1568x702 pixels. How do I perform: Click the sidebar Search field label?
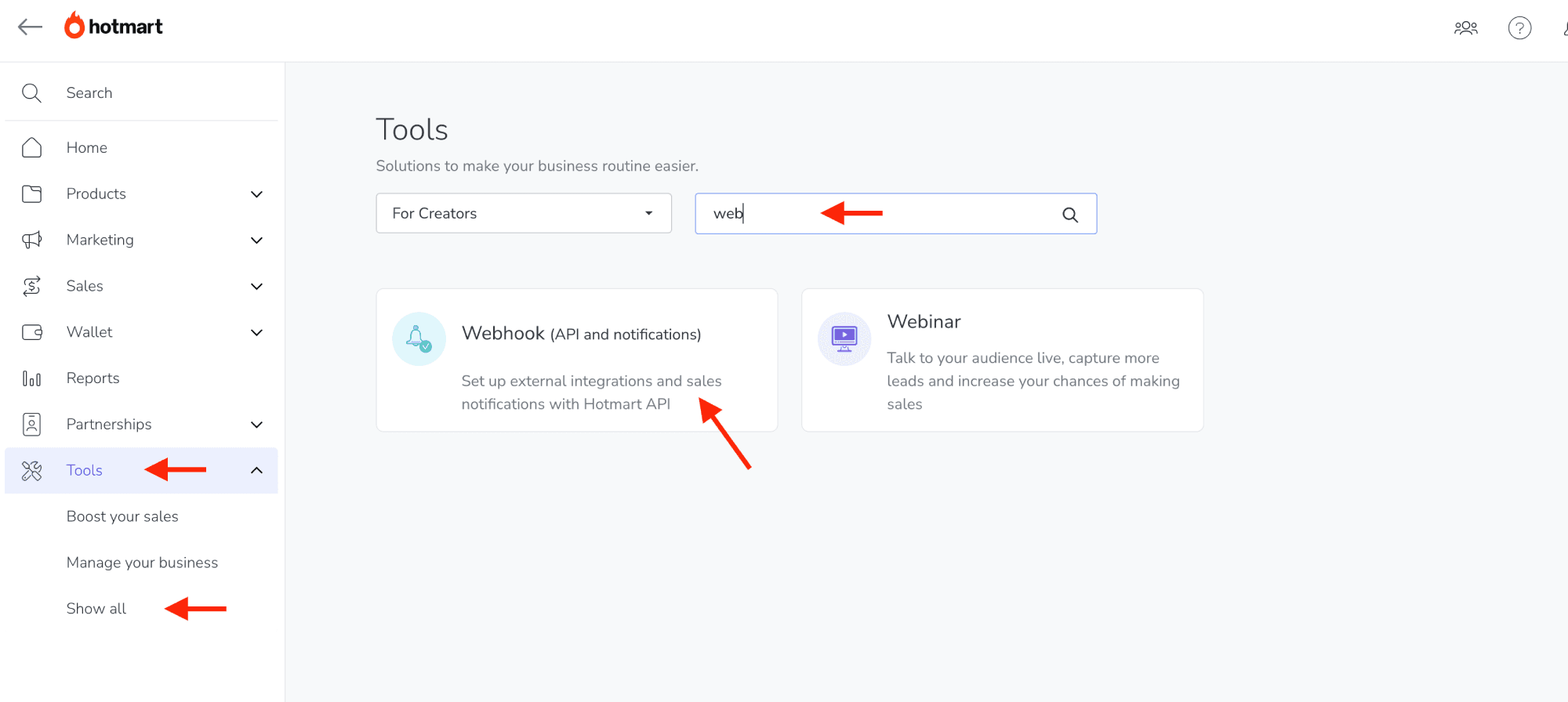(89, 93)
